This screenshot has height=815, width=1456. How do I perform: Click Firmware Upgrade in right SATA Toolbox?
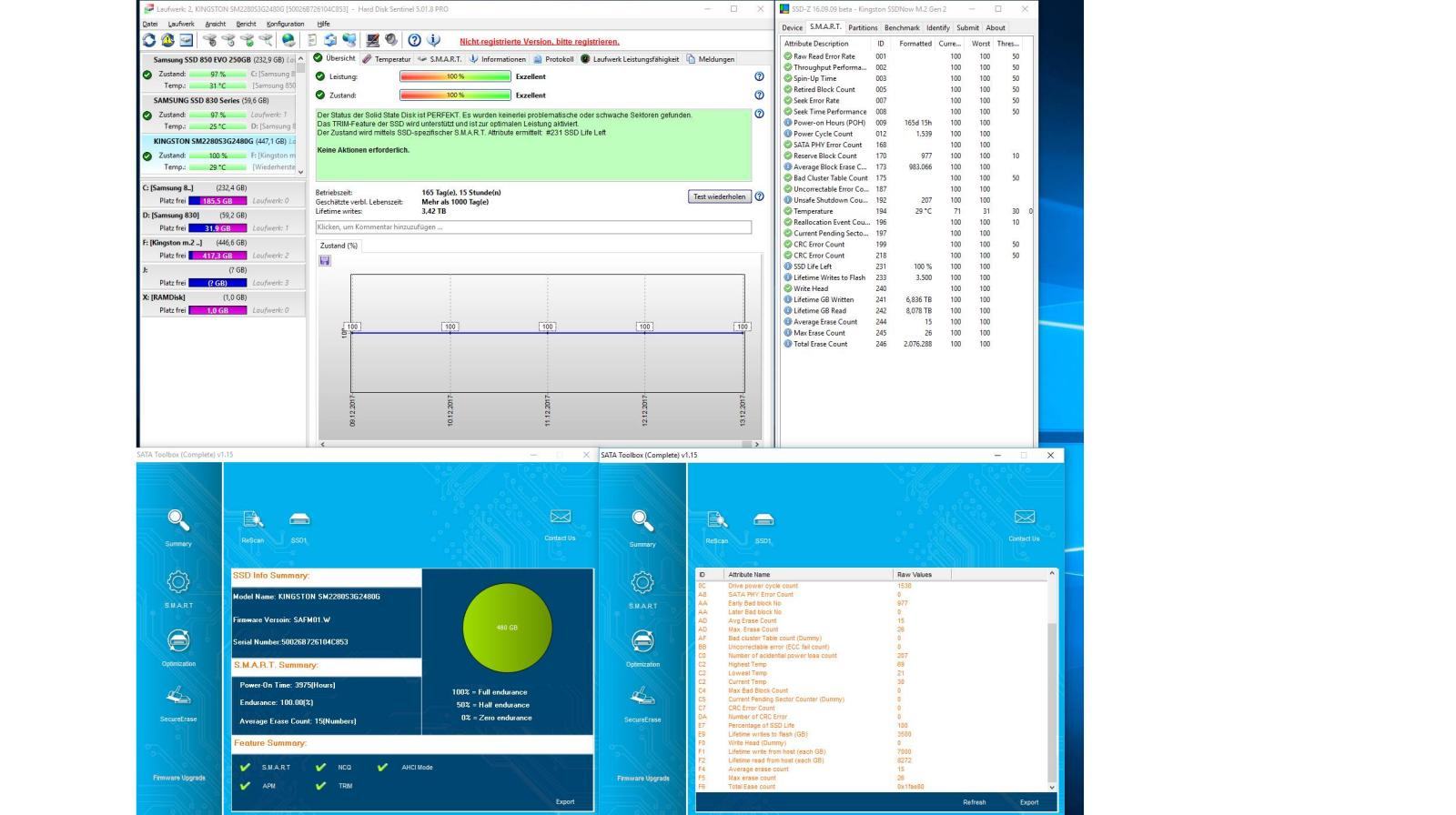642,778
